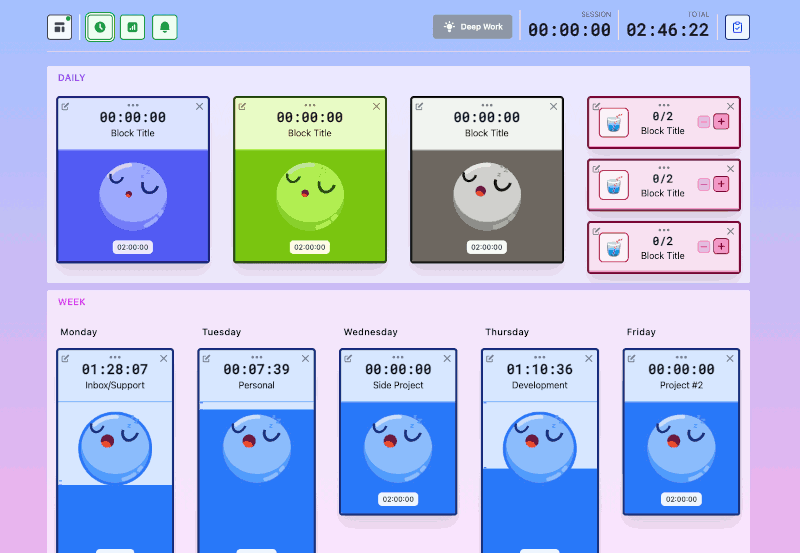The width and height of the screenshot is (800, 553).
Task: Start the Development block timer blob
Action: [x=539, y=446]
